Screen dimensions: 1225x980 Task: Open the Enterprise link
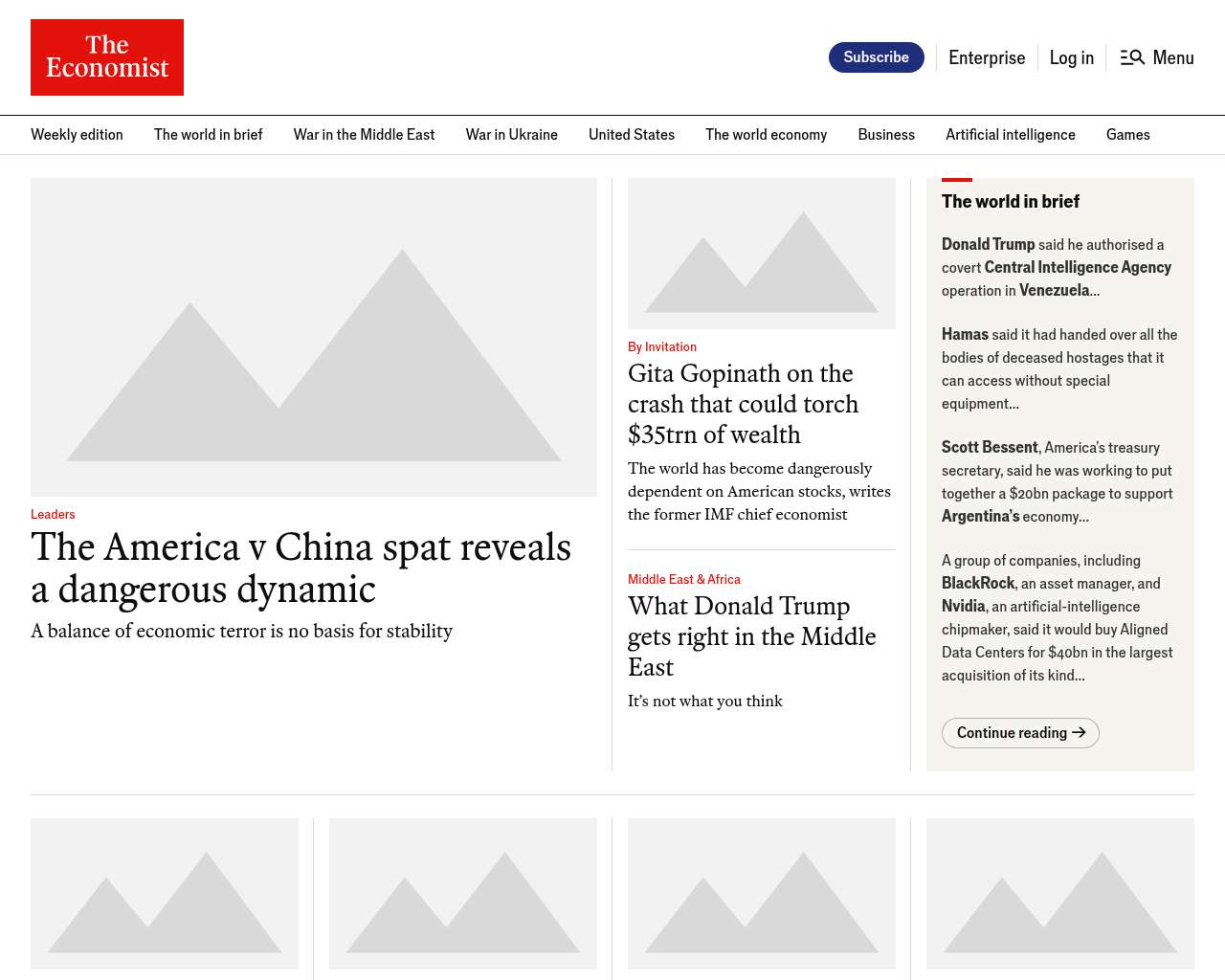point(987,57)
